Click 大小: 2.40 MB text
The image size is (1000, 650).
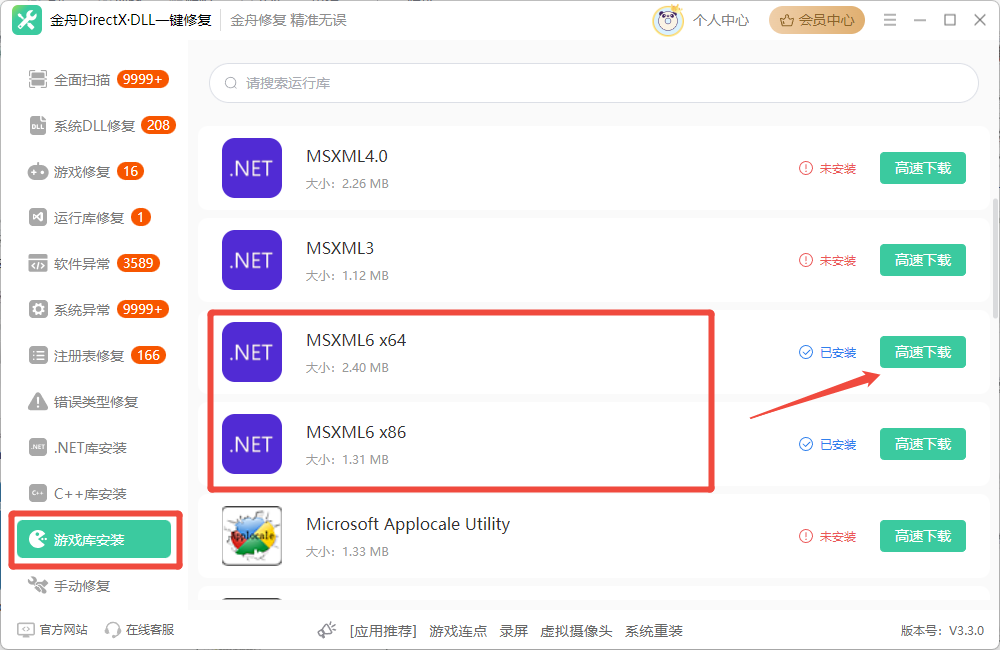pos(347,367)
